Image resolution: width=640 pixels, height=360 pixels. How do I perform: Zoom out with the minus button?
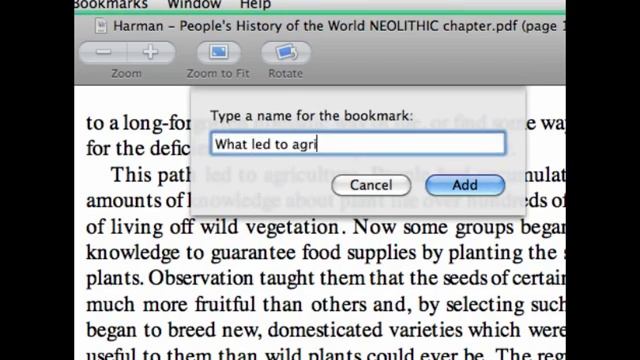103,52
